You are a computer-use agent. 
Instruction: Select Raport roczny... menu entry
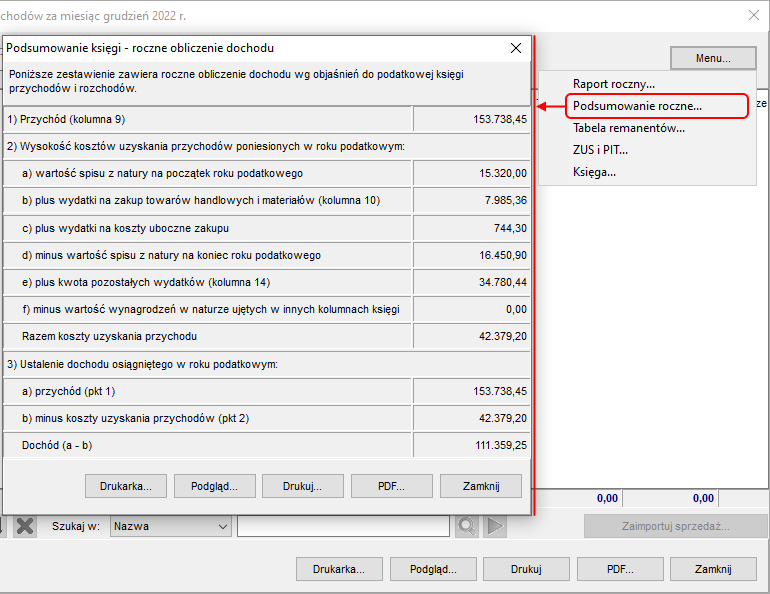[x=613, y=84]
